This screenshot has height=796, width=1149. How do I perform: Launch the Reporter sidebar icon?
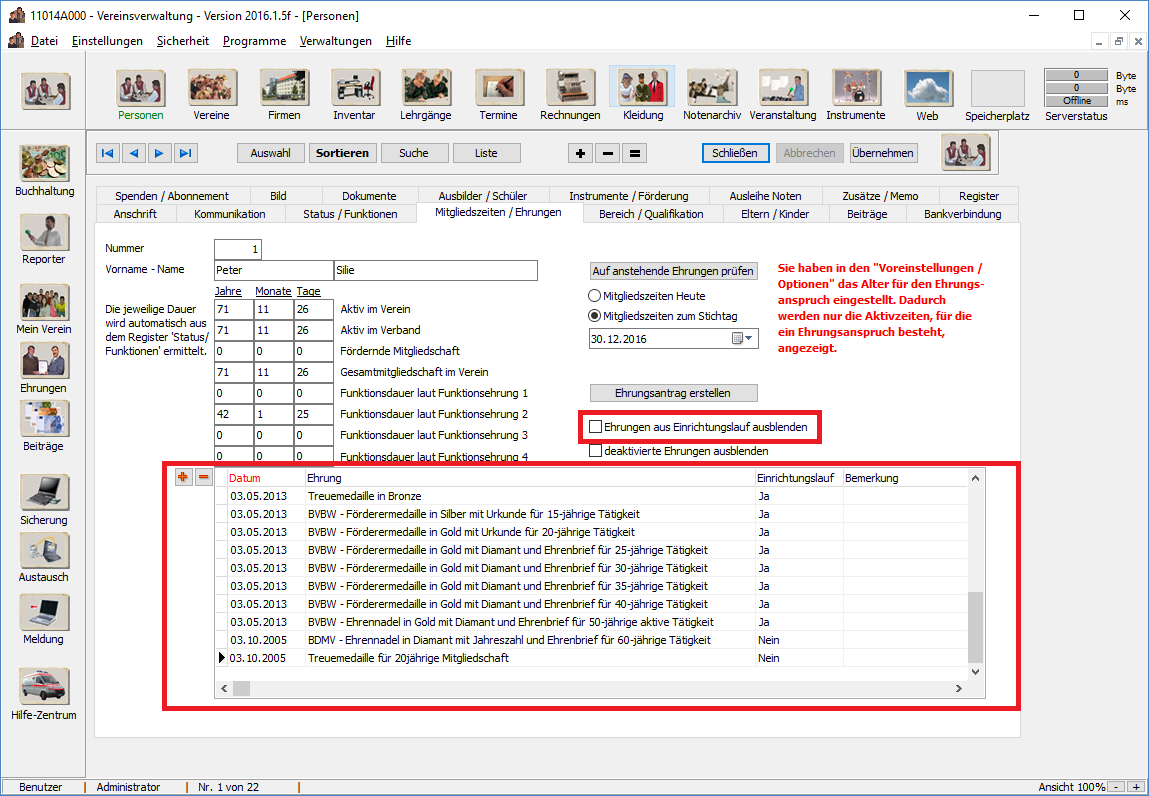tap(44, 233)
